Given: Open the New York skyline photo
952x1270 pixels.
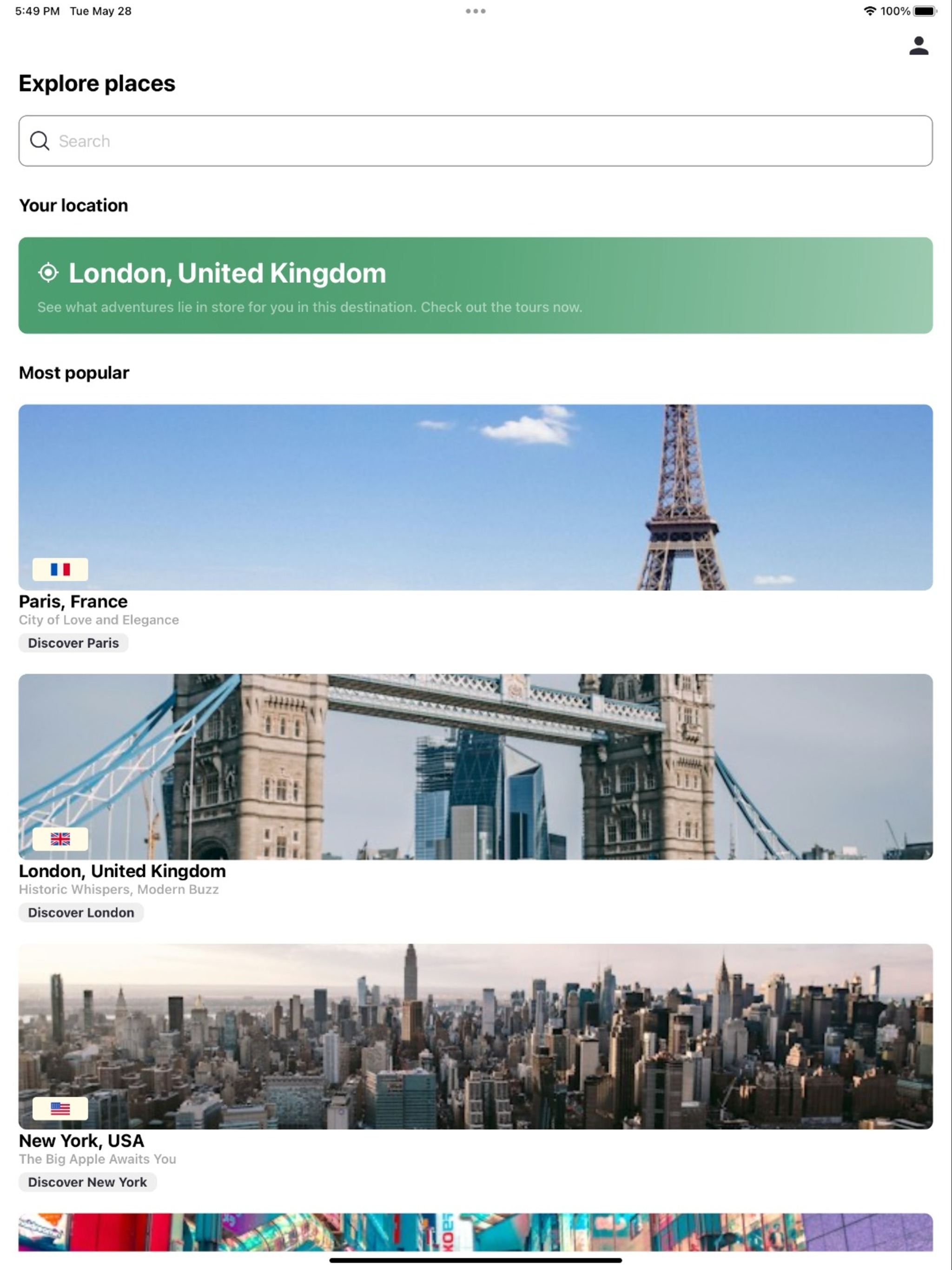Looking at the screenshot, I should pos(476,1036).
